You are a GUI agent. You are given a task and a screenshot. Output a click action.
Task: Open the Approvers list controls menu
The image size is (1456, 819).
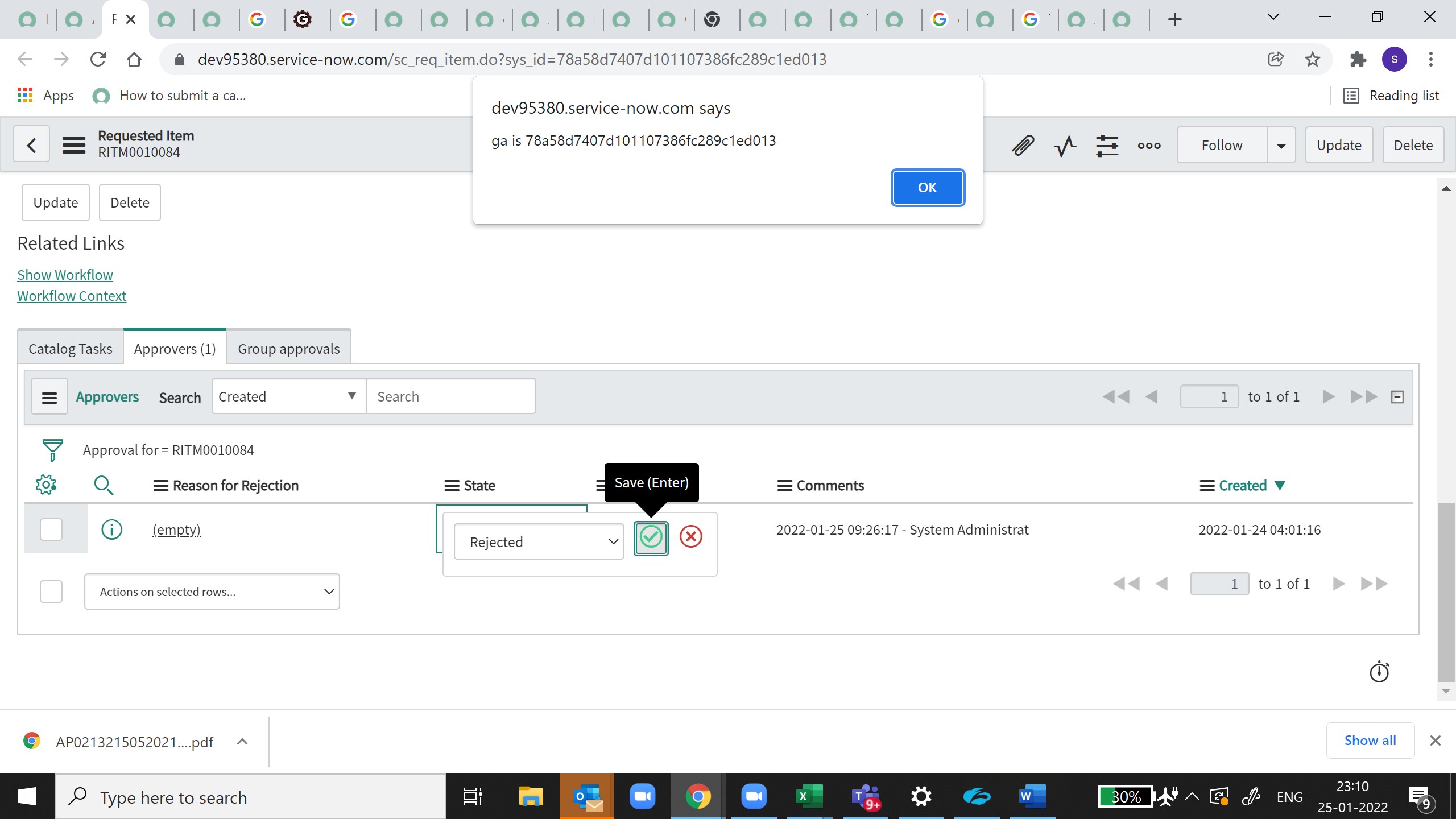tap(49, 397)
